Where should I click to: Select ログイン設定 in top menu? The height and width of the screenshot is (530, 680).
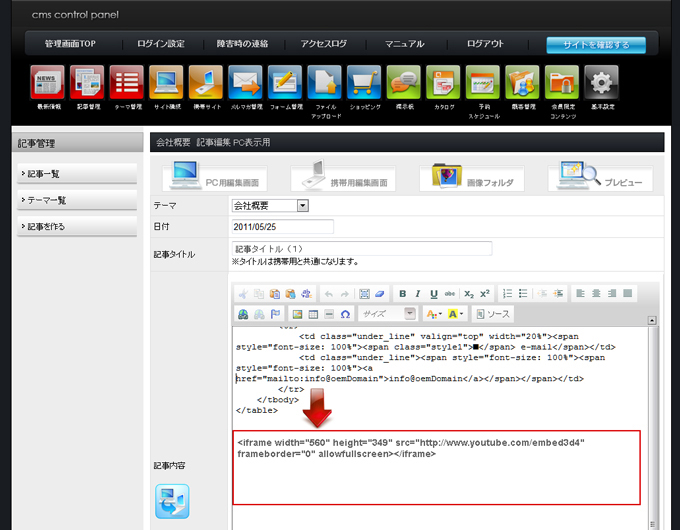tap(161, 44)
